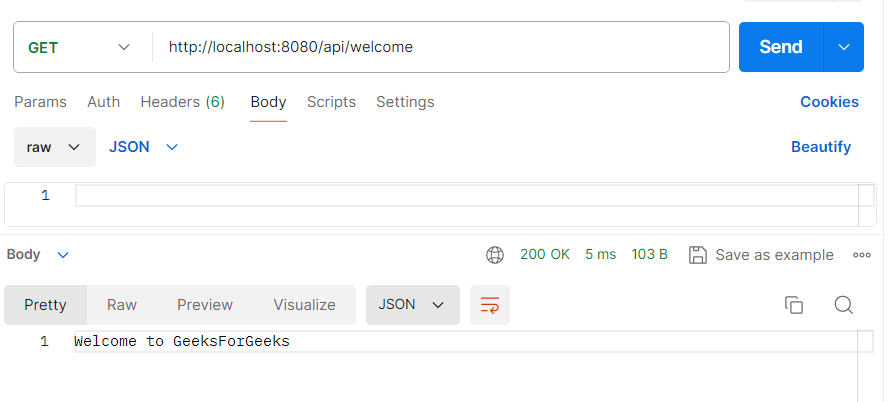Open the Cookies link
895x402 pixels.
(829, 102)
